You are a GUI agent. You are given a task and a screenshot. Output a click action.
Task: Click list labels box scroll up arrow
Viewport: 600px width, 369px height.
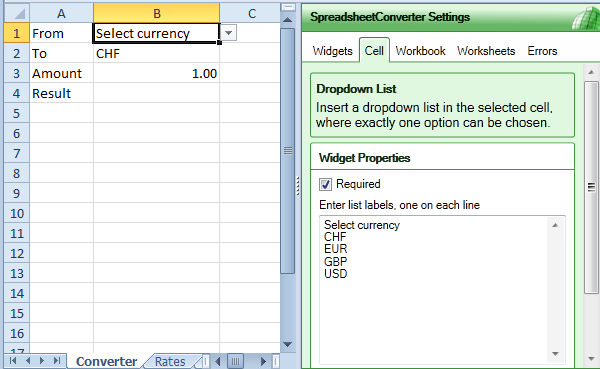coord(556,225)
